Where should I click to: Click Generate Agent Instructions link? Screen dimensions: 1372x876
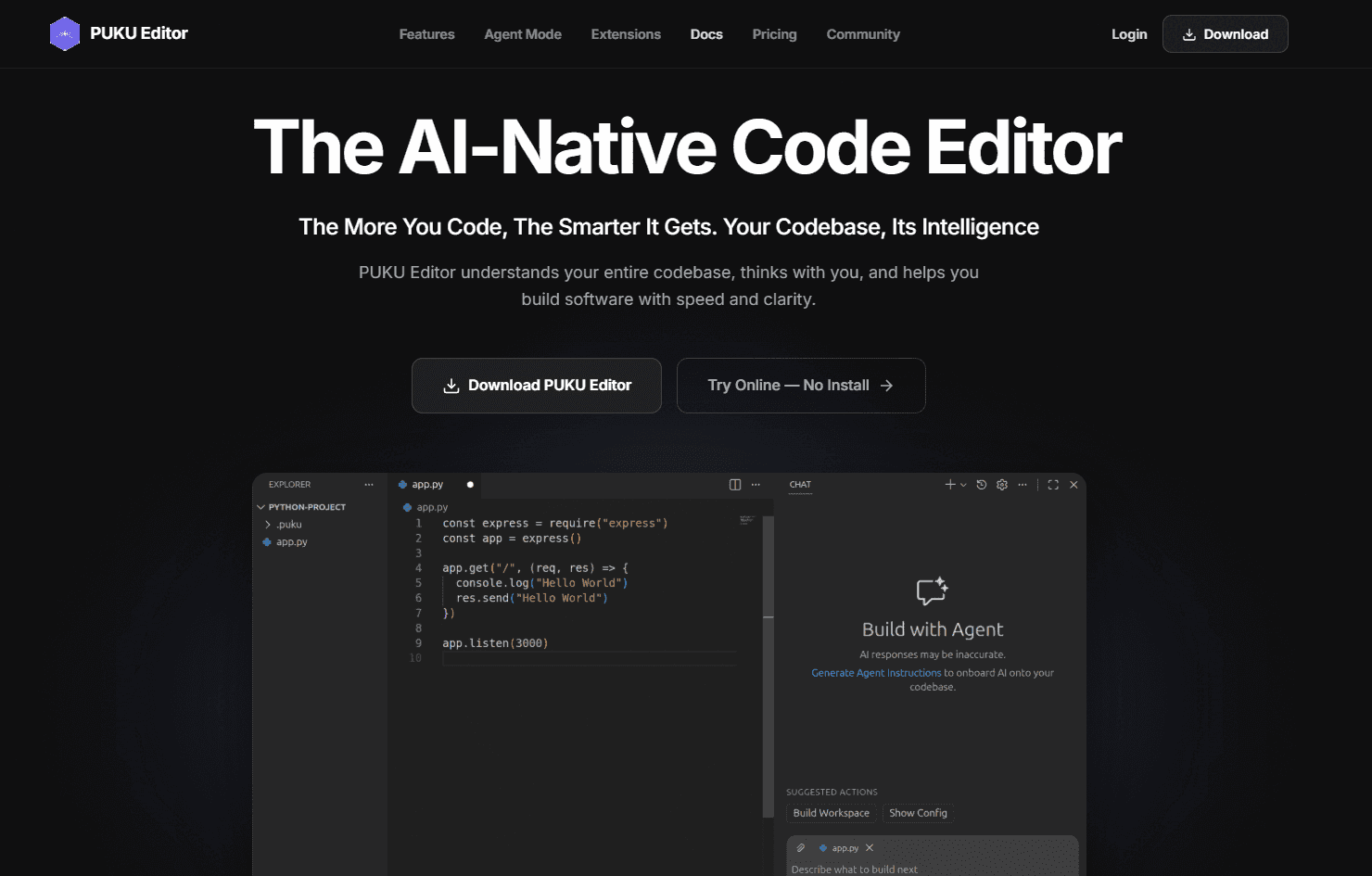876,673
